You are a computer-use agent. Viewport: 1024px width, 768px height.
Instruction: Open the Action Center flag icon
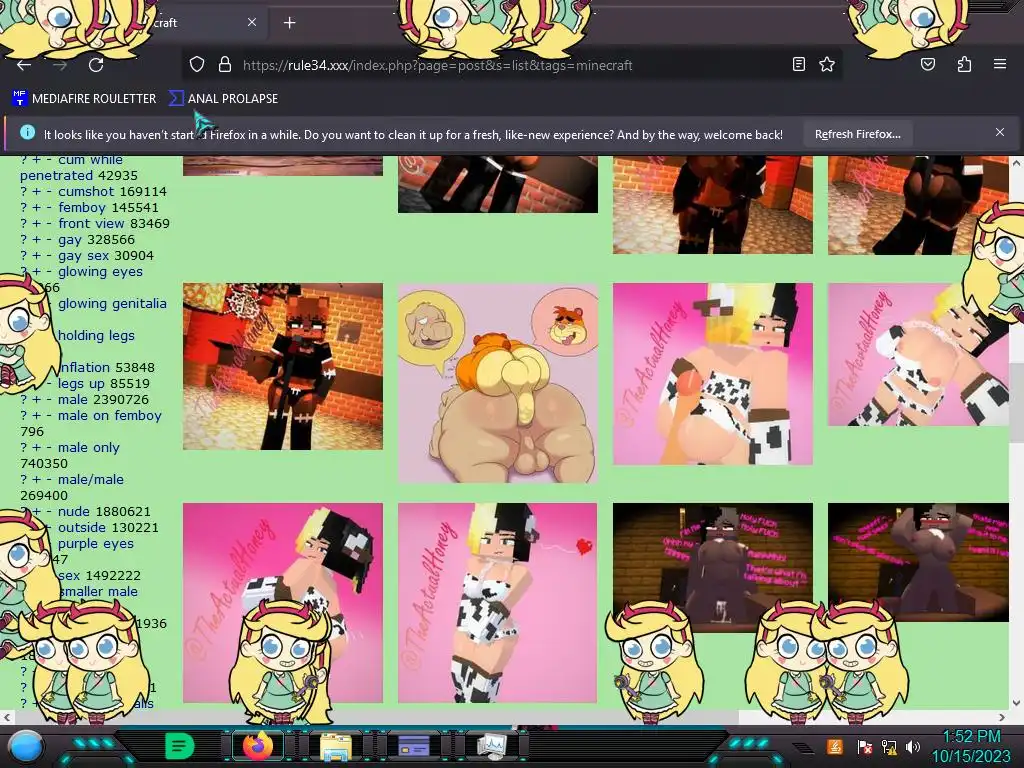coord(865,746)
